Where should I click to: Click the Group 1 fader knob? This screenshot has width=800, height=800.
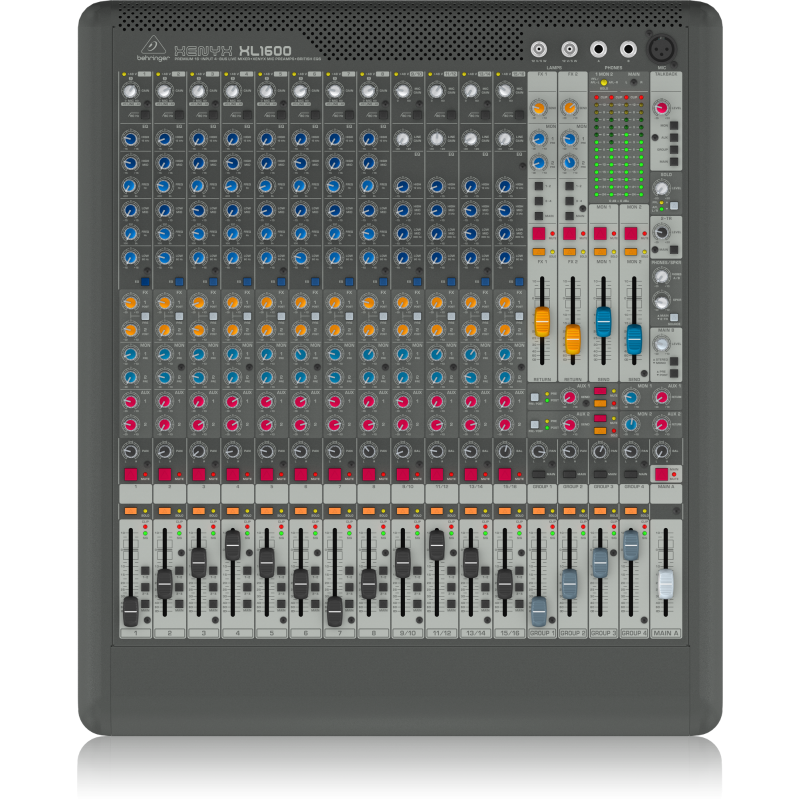tap(538, 608)
